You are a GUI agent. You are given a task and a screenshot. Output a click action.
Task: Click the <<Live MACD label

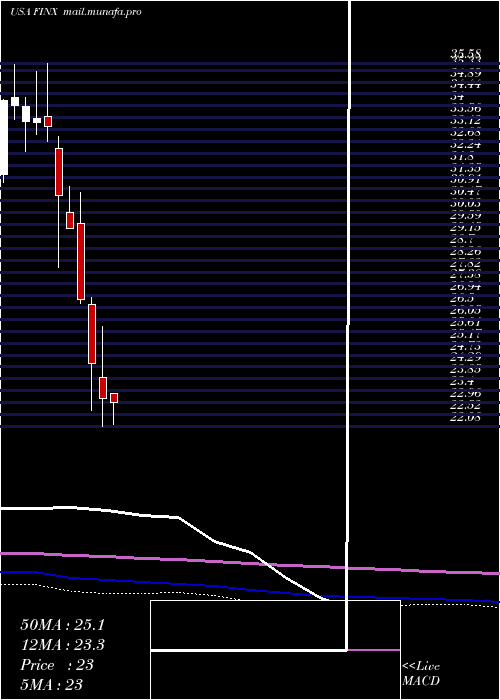[421, 673]
